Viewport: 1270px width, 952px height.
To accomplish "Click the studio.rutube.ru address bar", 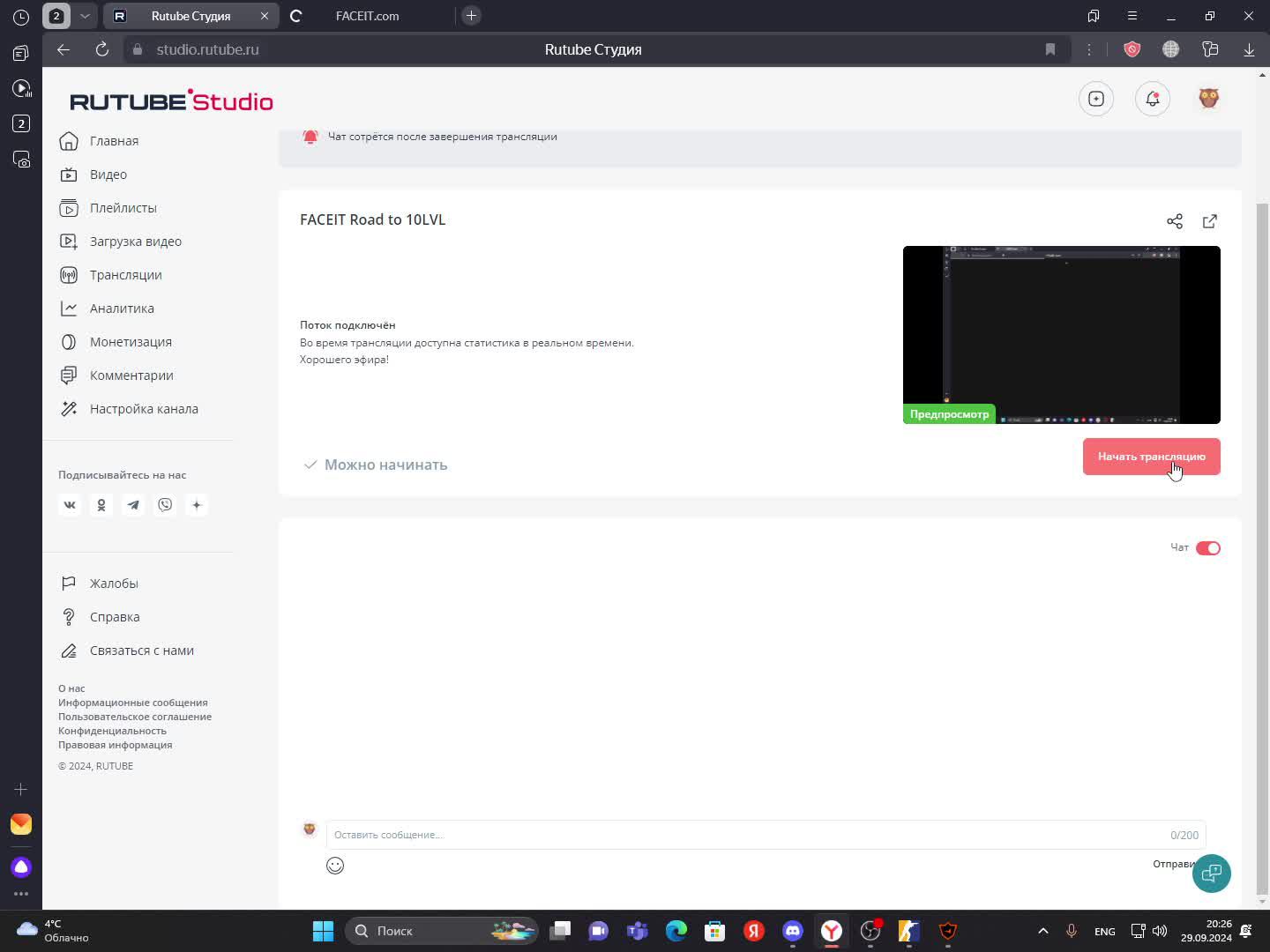I will click(207, 49).
